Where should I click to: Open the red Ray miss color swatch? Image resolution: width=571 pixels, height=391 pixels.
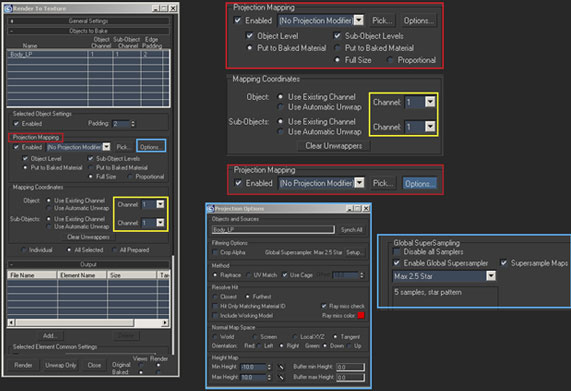pos(361,315)
